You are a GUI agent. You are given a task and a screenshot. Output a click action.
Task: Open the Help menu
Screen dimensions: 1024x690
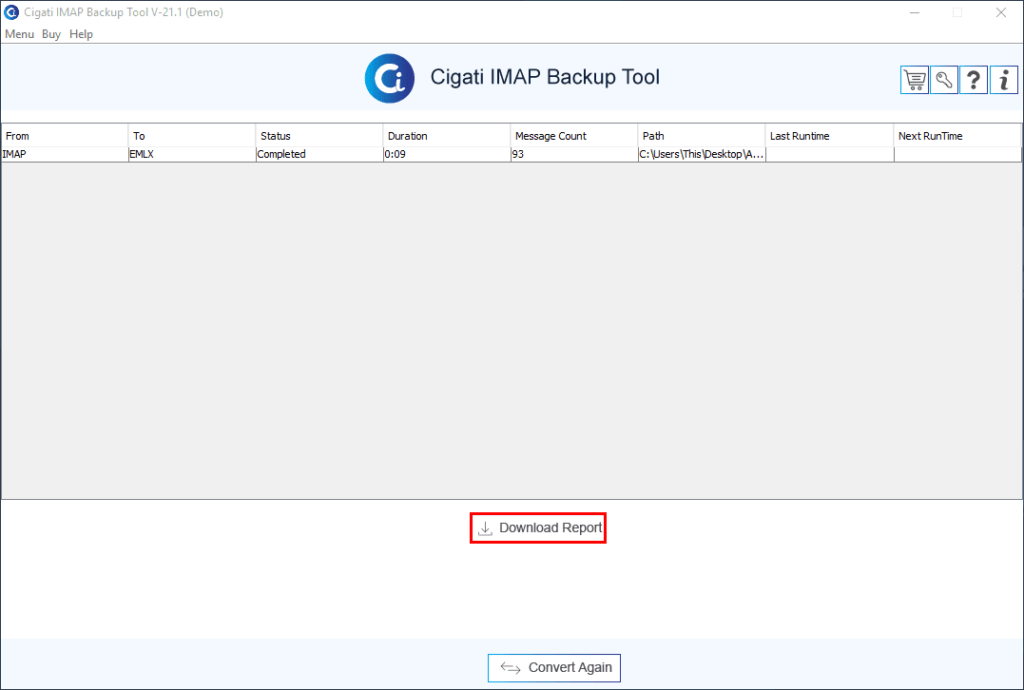pyautogui.click(x=81, y=34)
